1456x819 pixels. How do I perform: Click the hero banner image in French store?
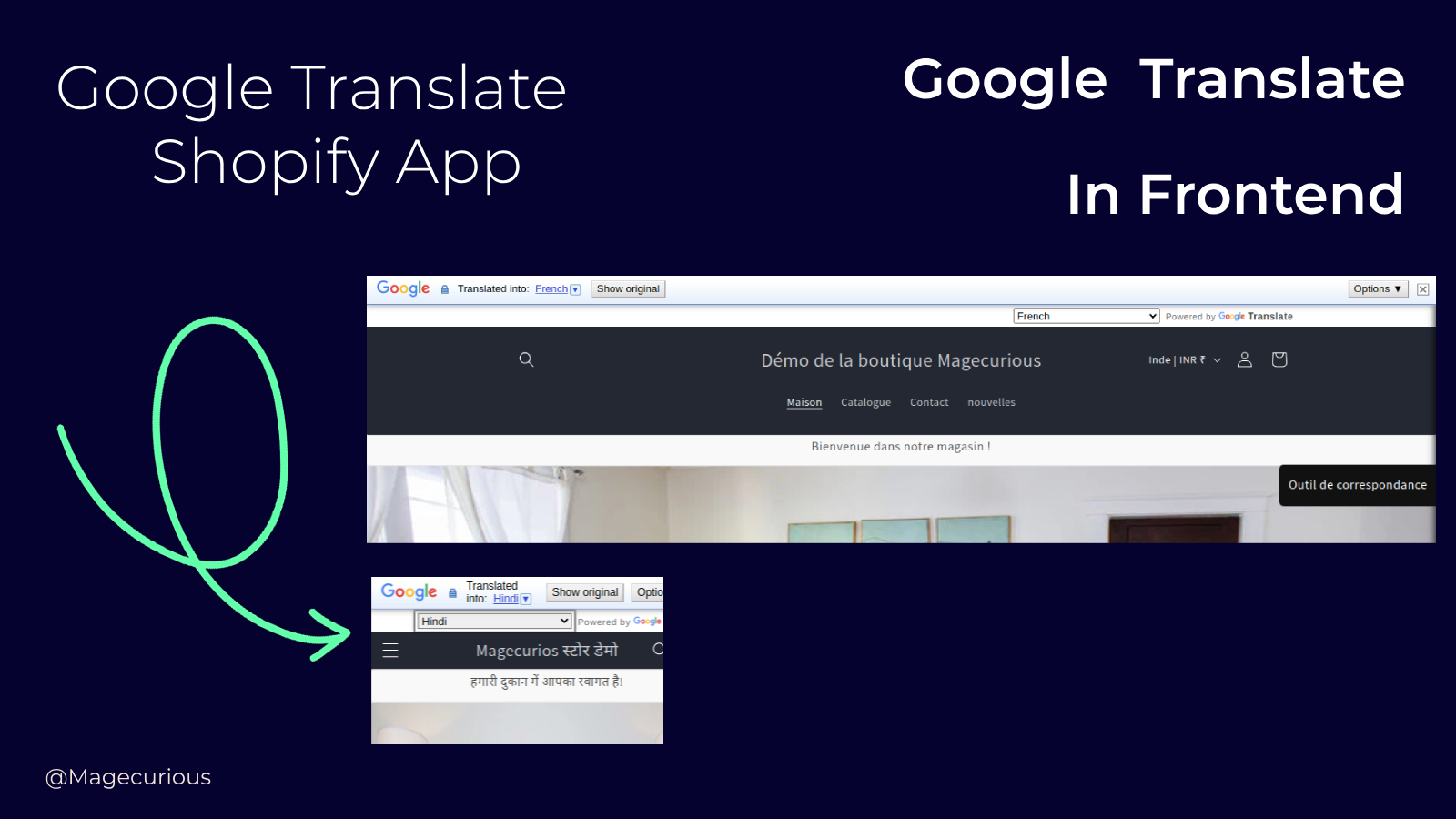pyautogui.click(x=901, y=505)
